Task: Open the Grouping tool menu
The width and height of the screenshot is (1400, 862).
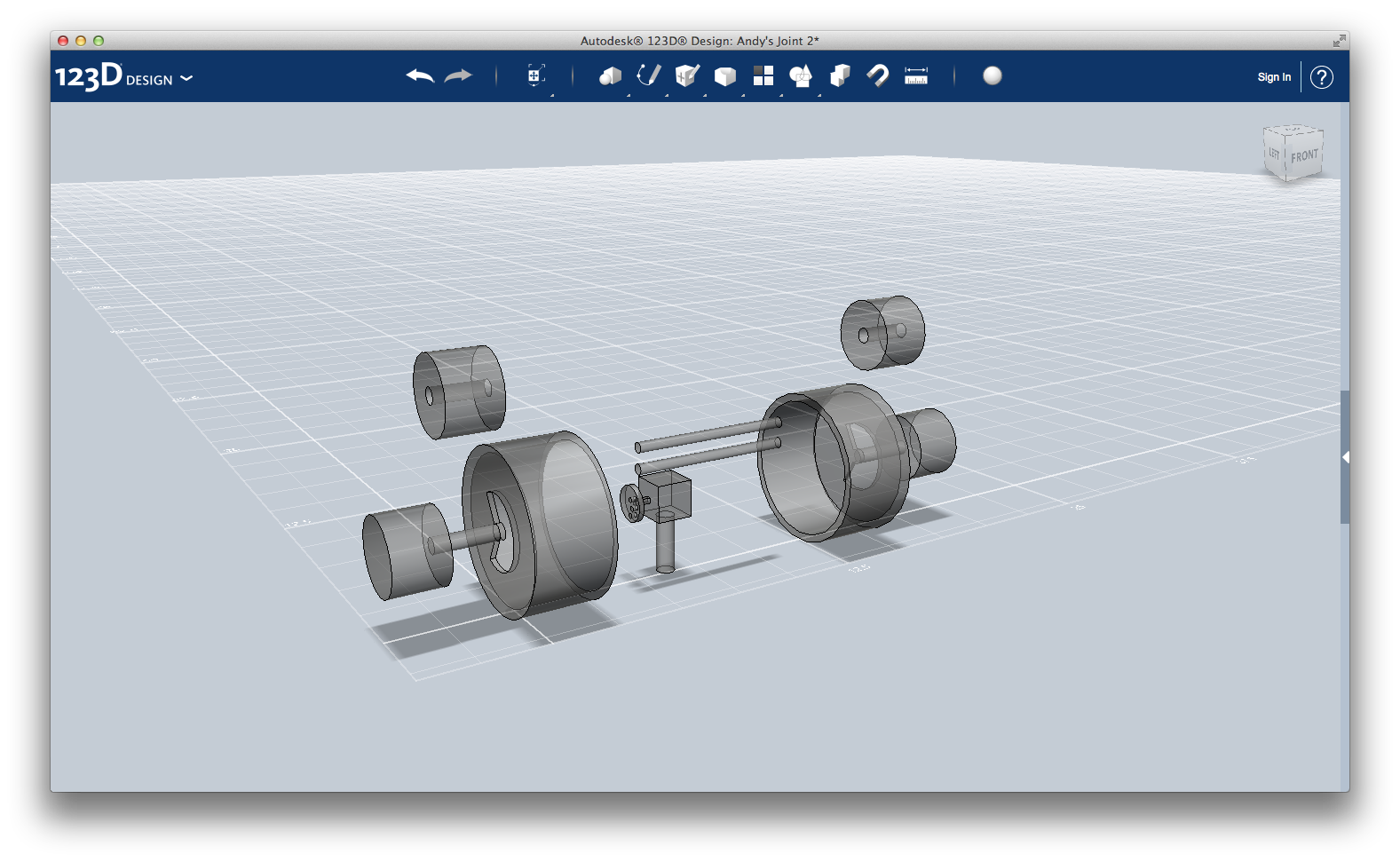Action: click(801, 76)
